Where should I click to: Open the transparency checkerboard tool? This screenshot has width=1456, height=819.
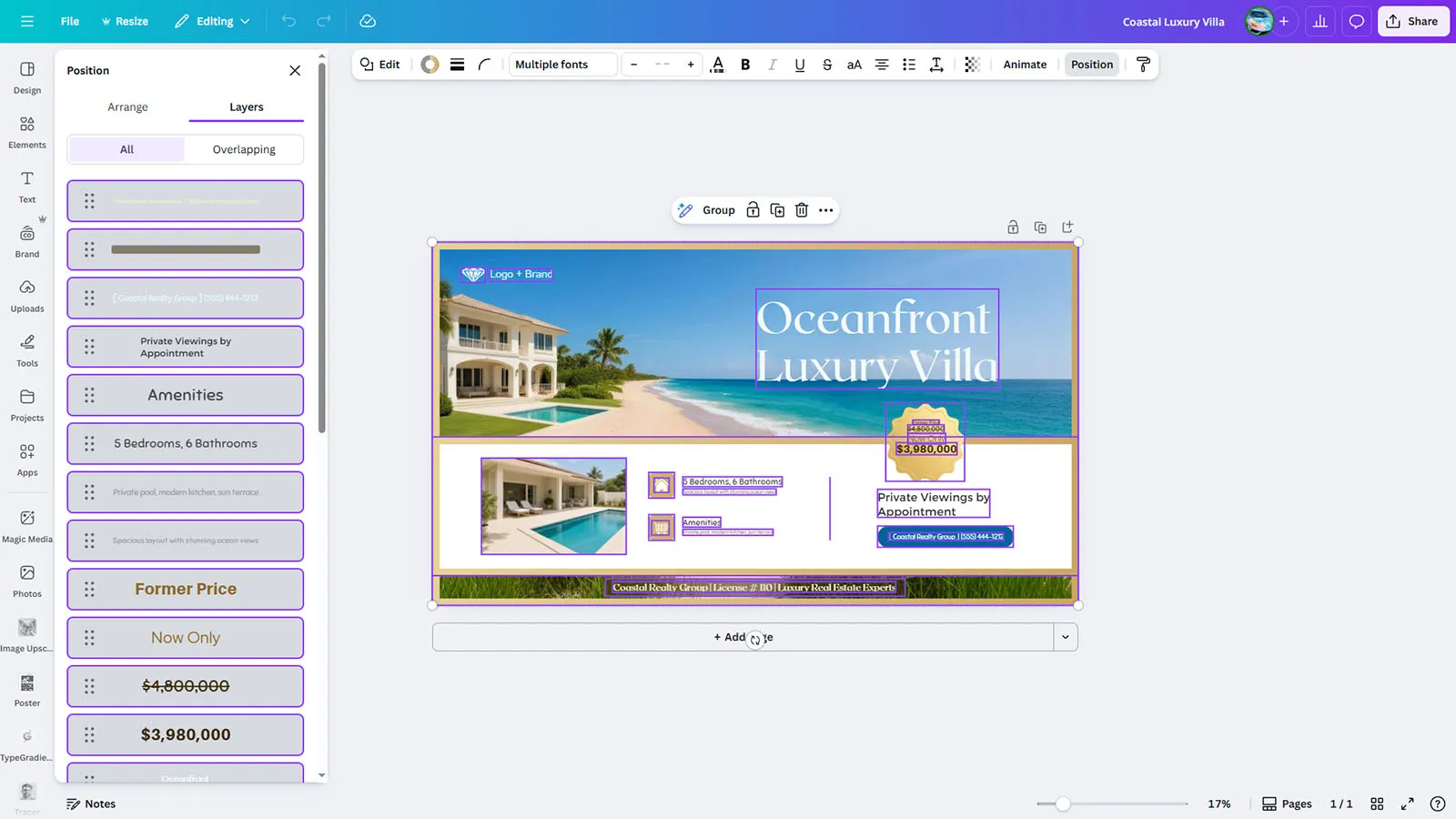tap(972, 65)
